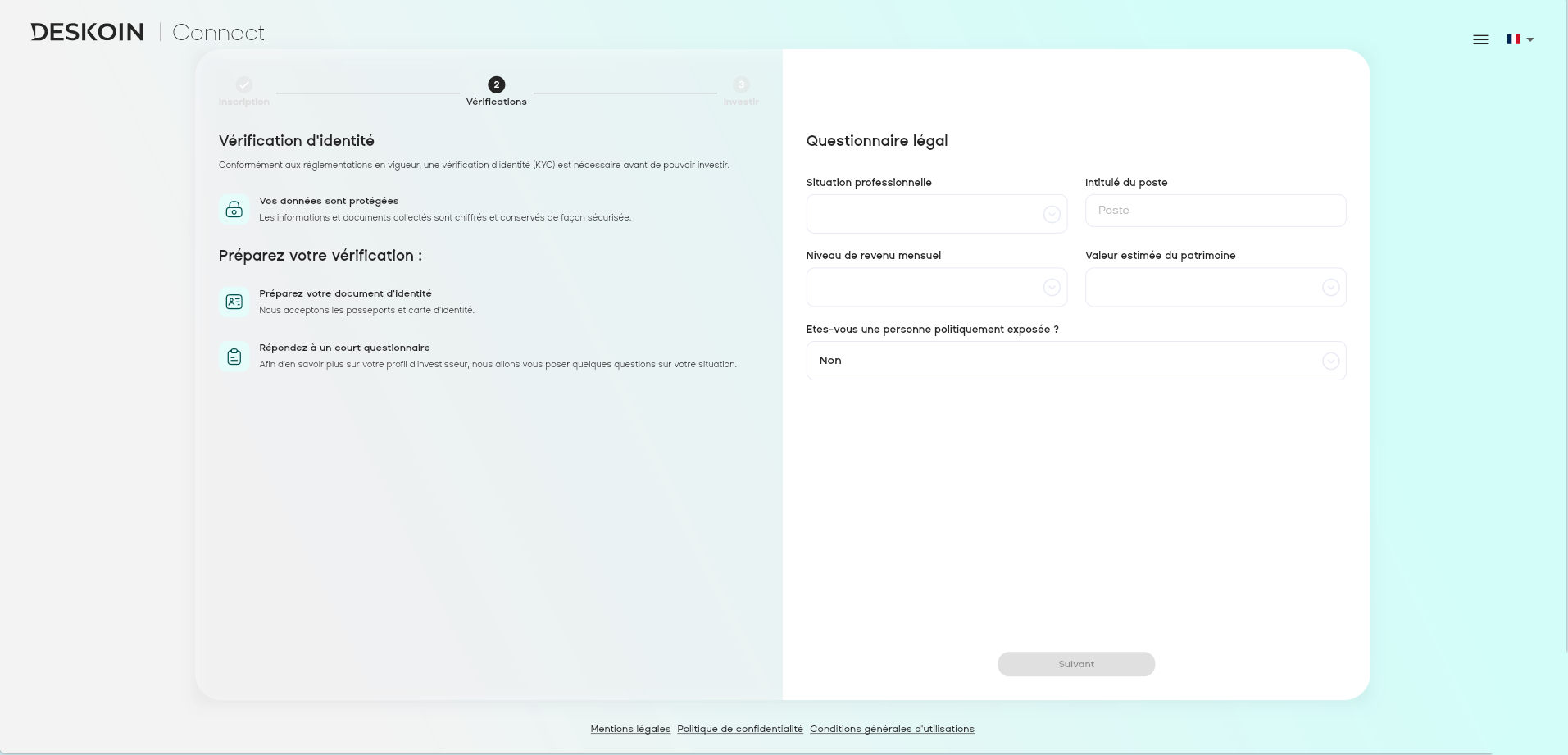Viewport: 1568px width, 755px height.
Task: Click the completed Inscription checkmark icon
Action: pos(243,84)
